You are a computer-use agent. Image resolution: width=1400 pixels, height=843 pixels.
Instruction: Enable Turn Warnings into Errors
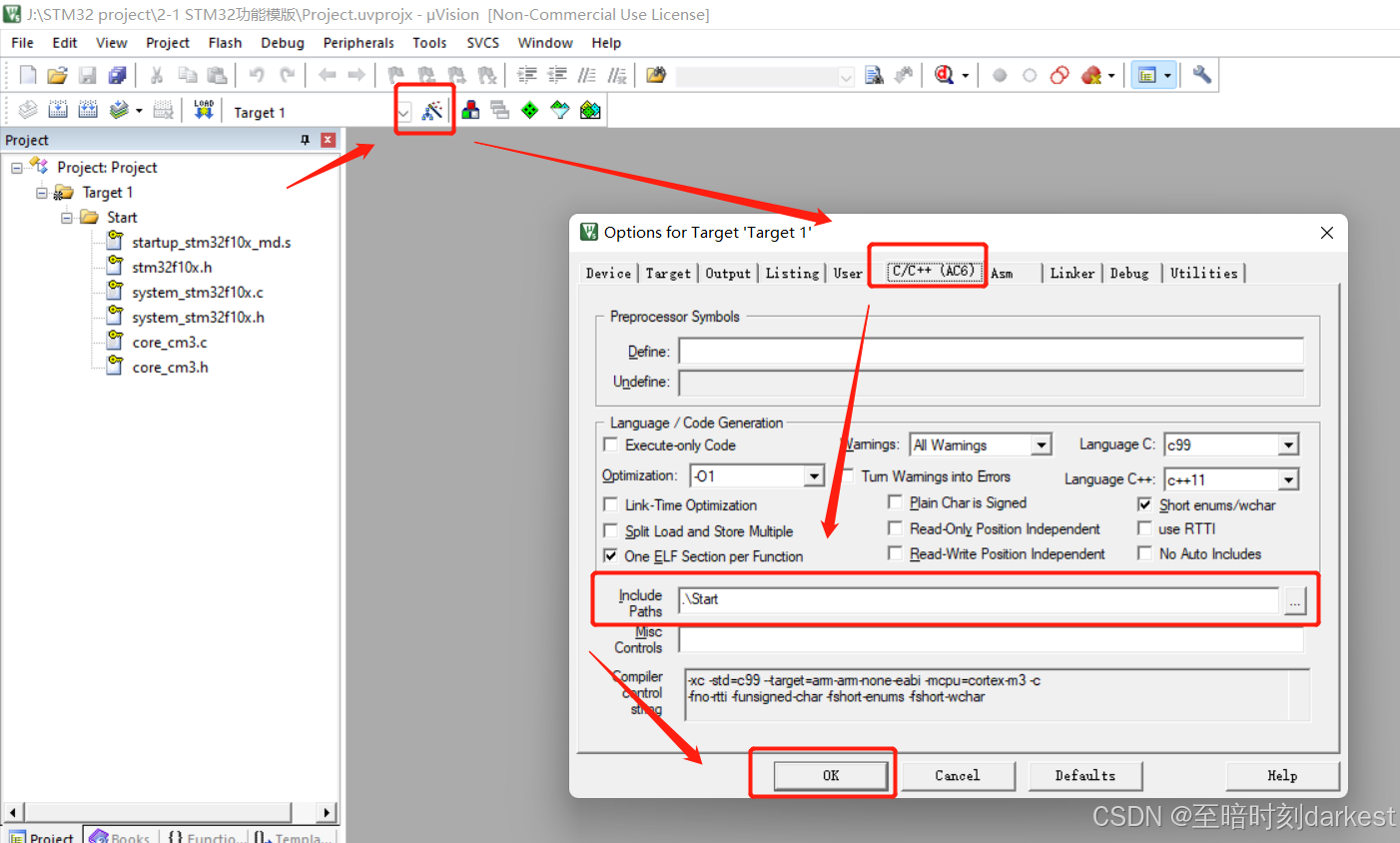pyautogui.click(x=848, y=475)
